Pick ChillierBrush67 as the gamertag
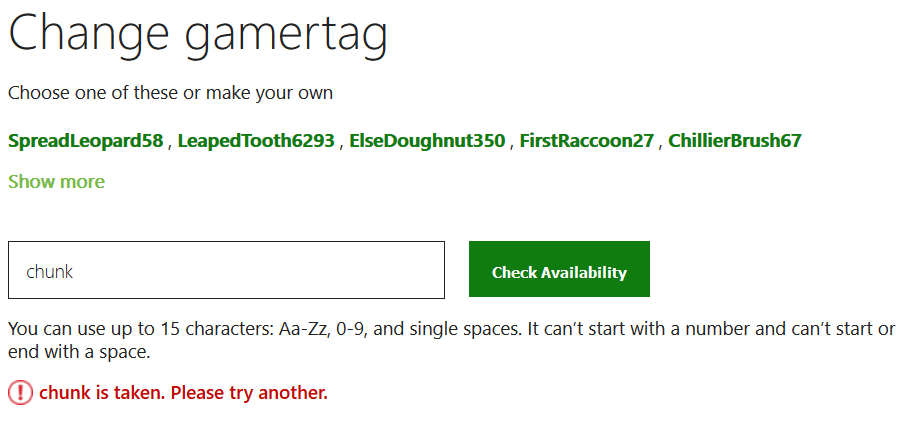This screenshot has height=421, width=916. click(735, 141)
